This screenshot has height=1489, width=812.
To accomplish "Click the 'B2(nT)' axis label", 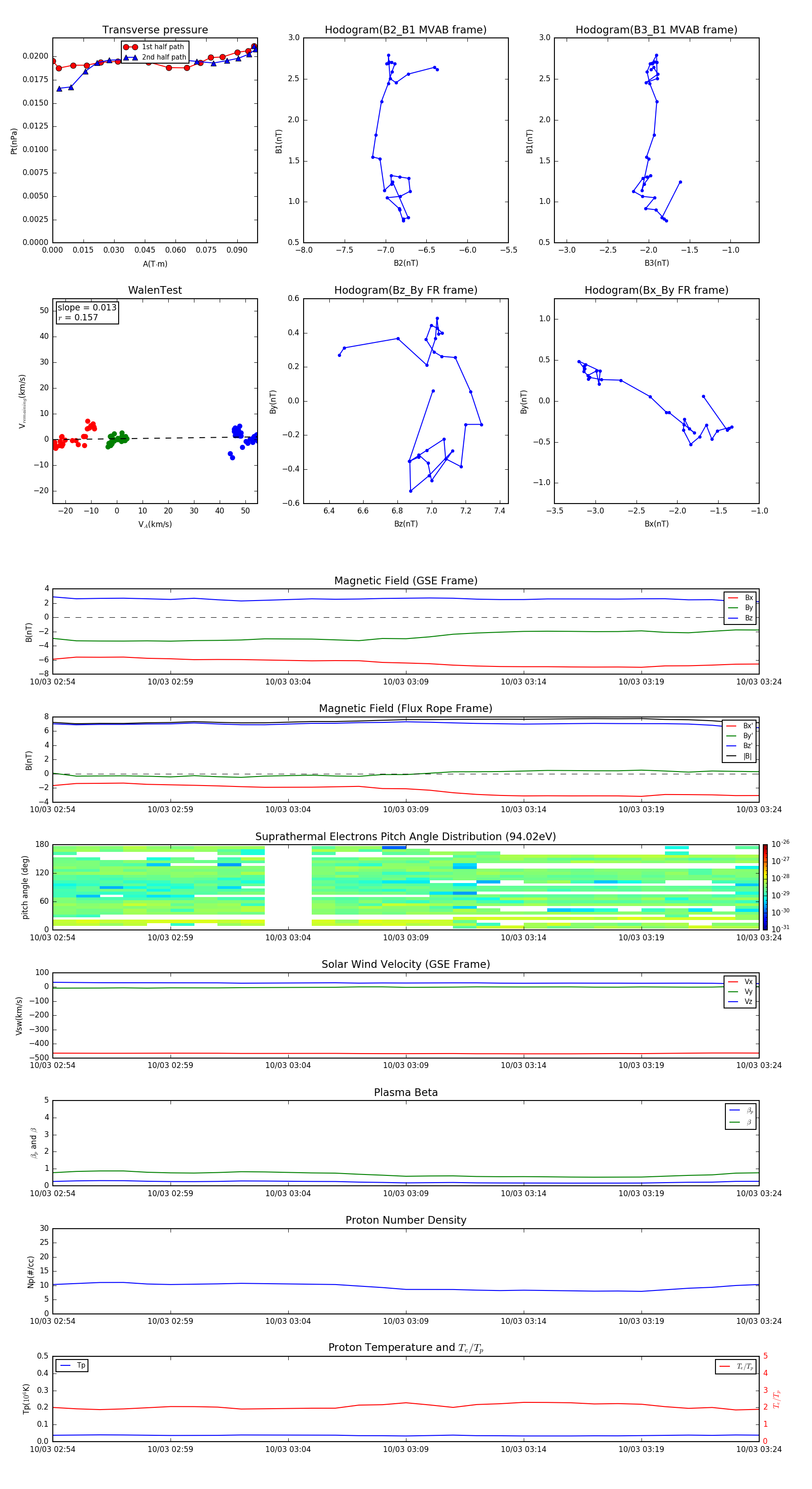I will pyautogui.click(x=406, y=263).
